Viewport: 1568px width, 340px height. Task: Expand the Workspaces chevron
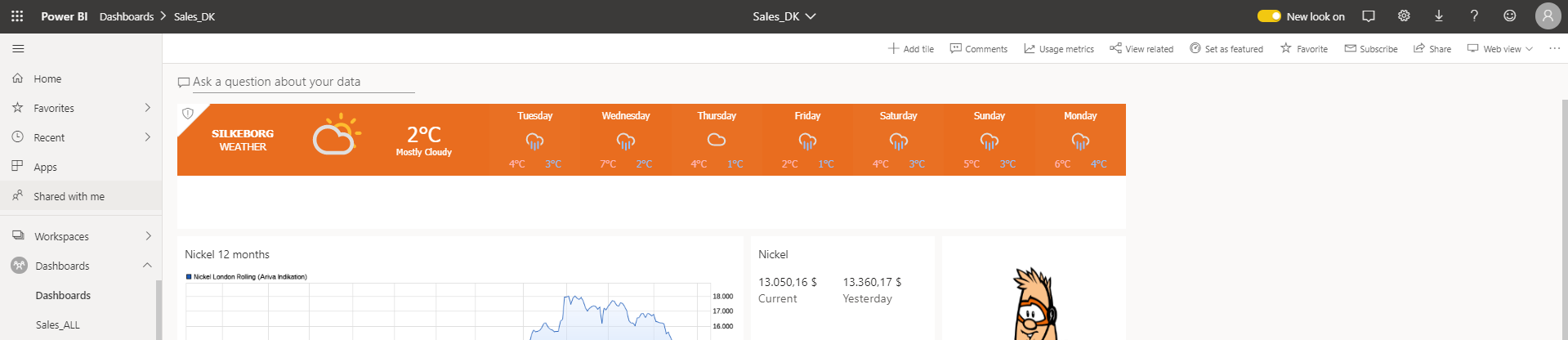pyautogui.click(x=148, y=236)
